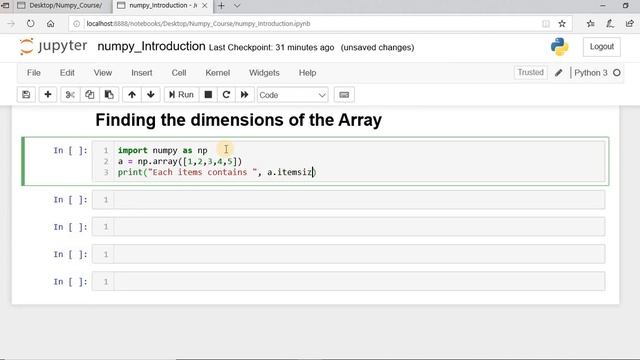Open the command palette keyboard icon
640x360 pixels.
[344, 95]
